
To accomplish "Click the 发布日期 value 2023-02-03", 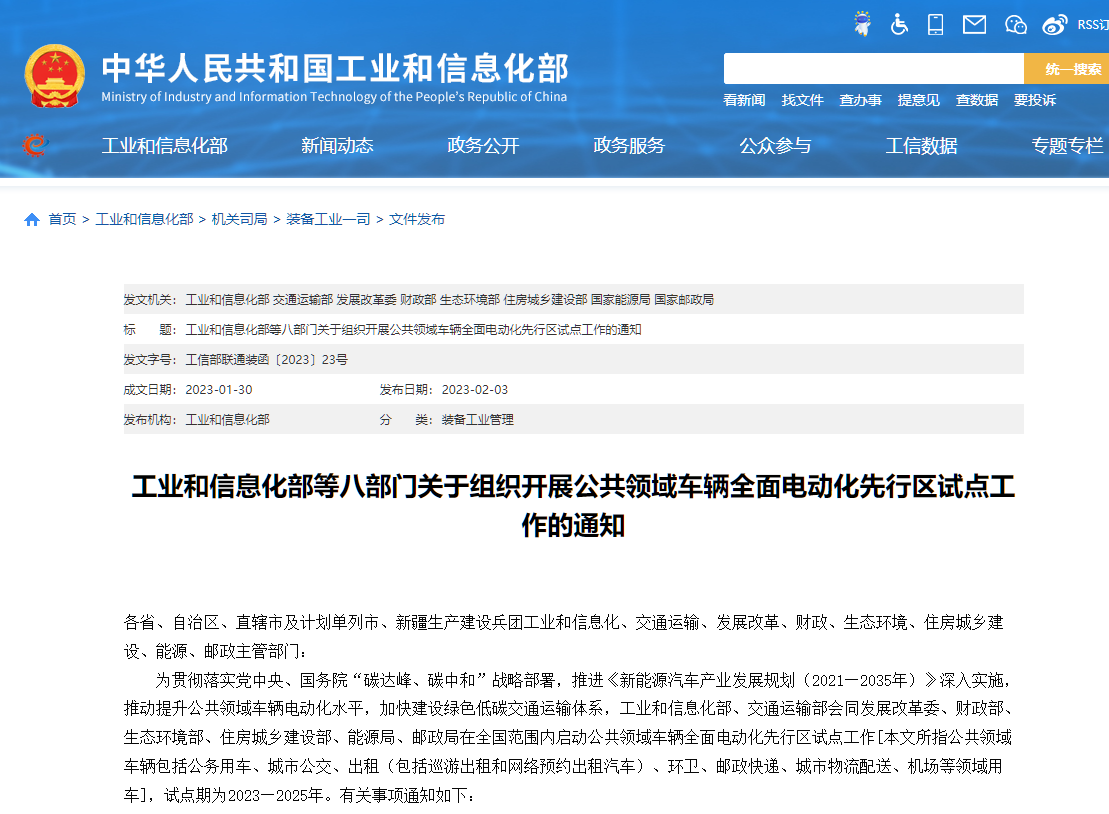I will point(475,390).
